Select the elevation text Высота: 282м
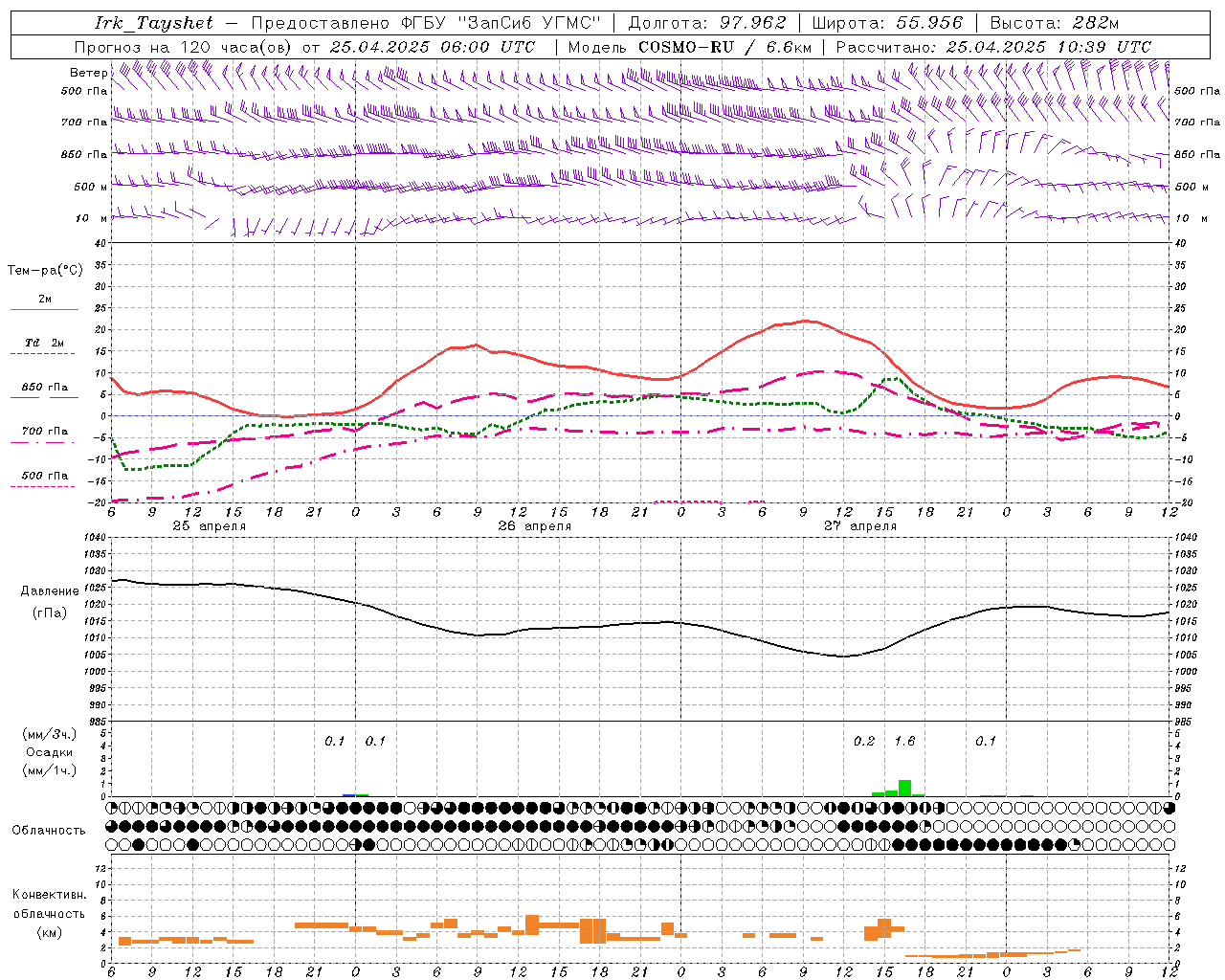The width and height of the screenshot is (1225, 980). click(x=1054, y=23)
